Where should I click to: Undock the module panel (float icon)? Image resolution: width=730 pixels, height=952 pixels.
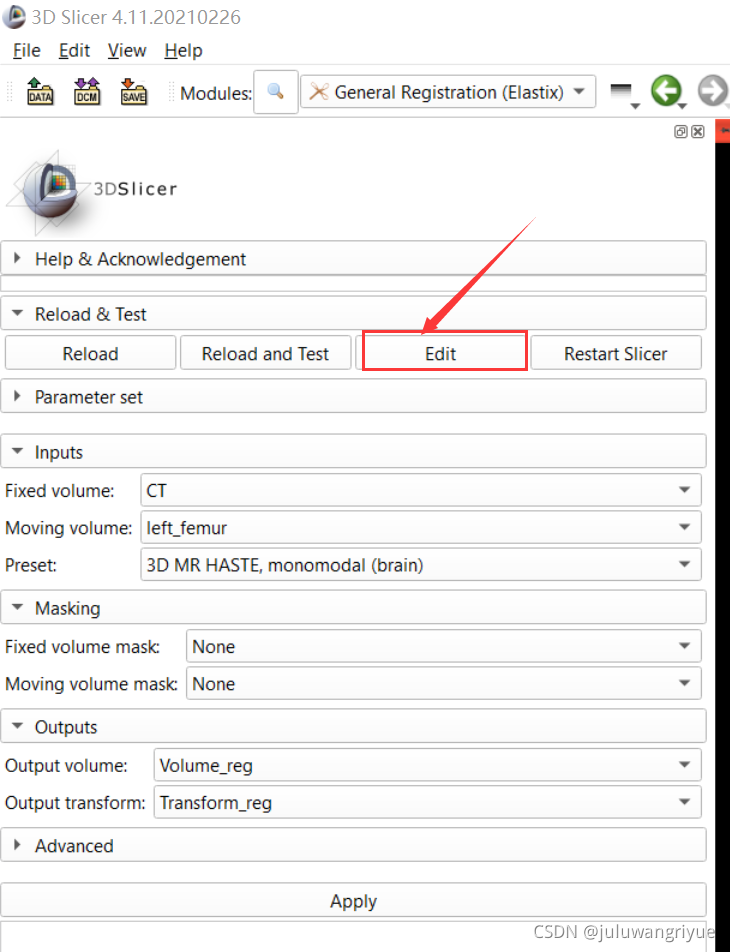click(x=681, y=132)
